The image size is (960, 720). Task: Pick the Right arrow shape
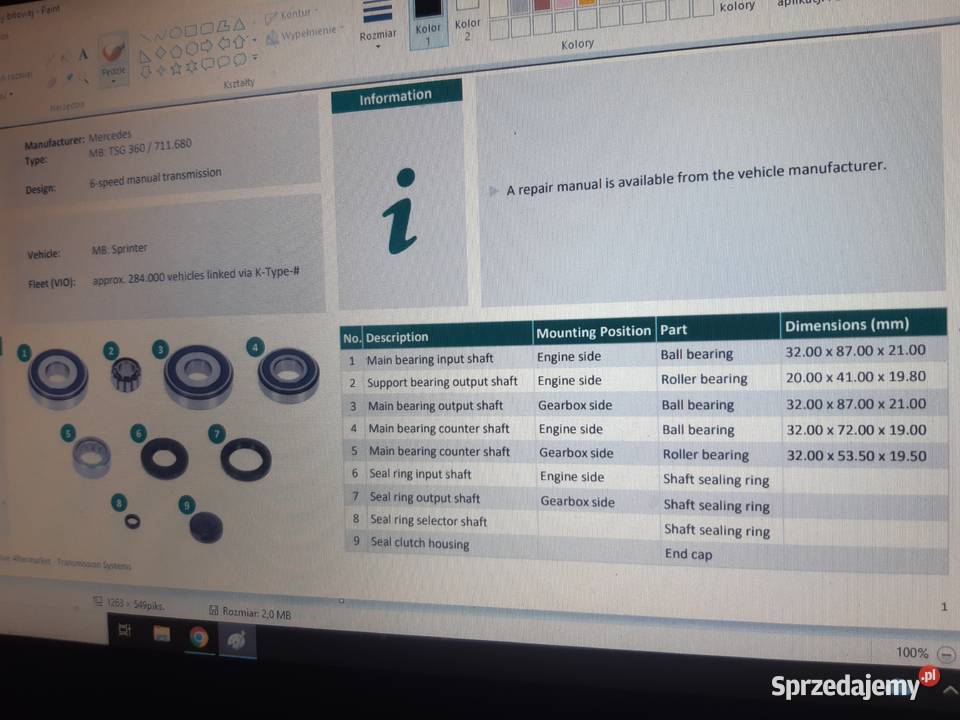207,46
